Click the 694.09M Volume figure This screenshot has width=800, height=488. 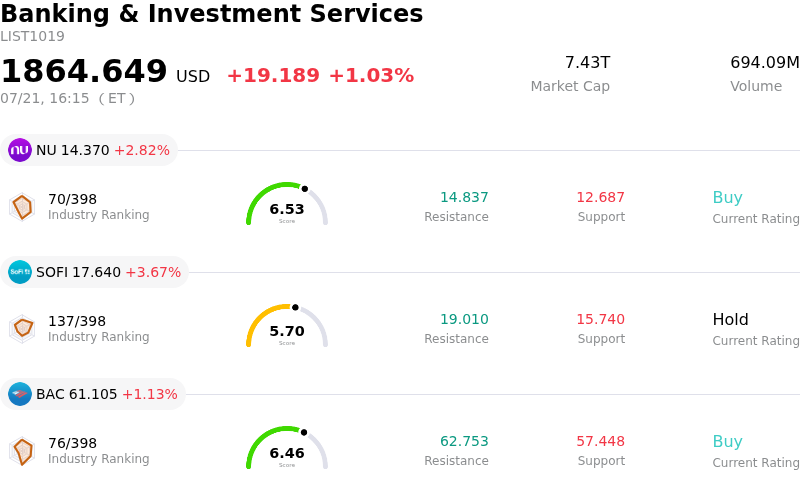pos(765,62)
